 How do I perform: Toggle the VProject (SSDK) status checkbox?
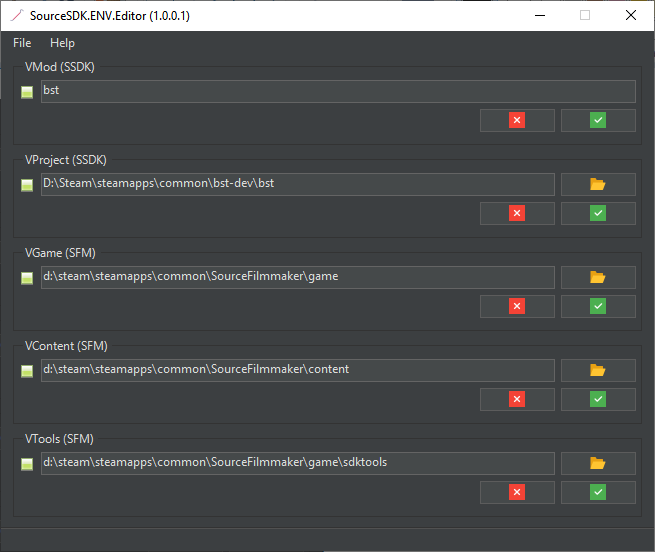(x=27, y=185)
